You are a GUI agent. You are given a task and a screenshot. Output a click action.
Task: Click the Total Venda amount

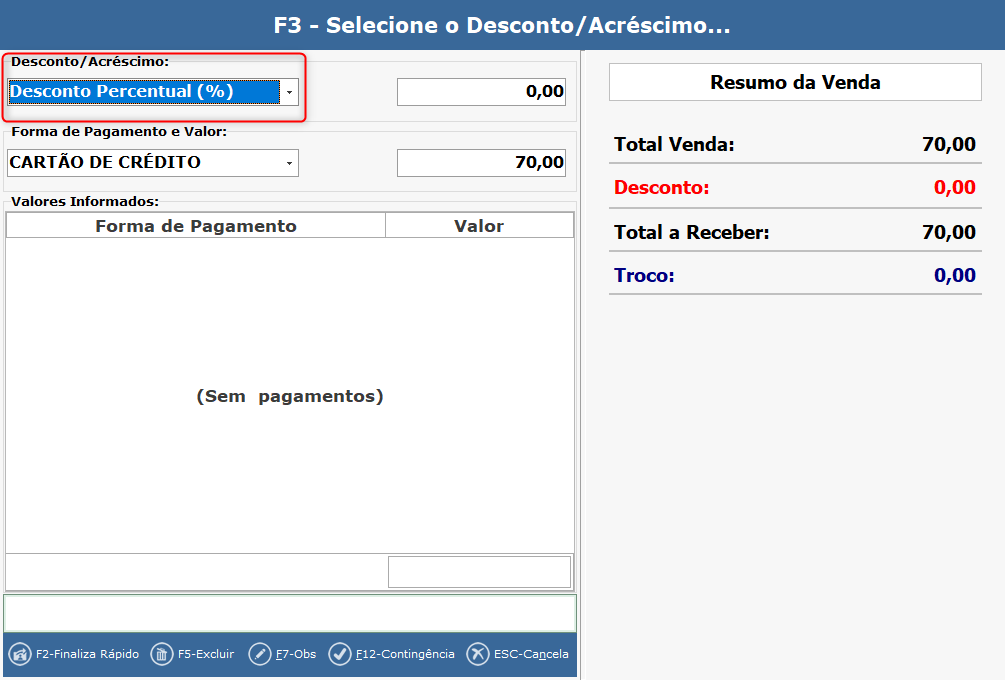(948, 144)
